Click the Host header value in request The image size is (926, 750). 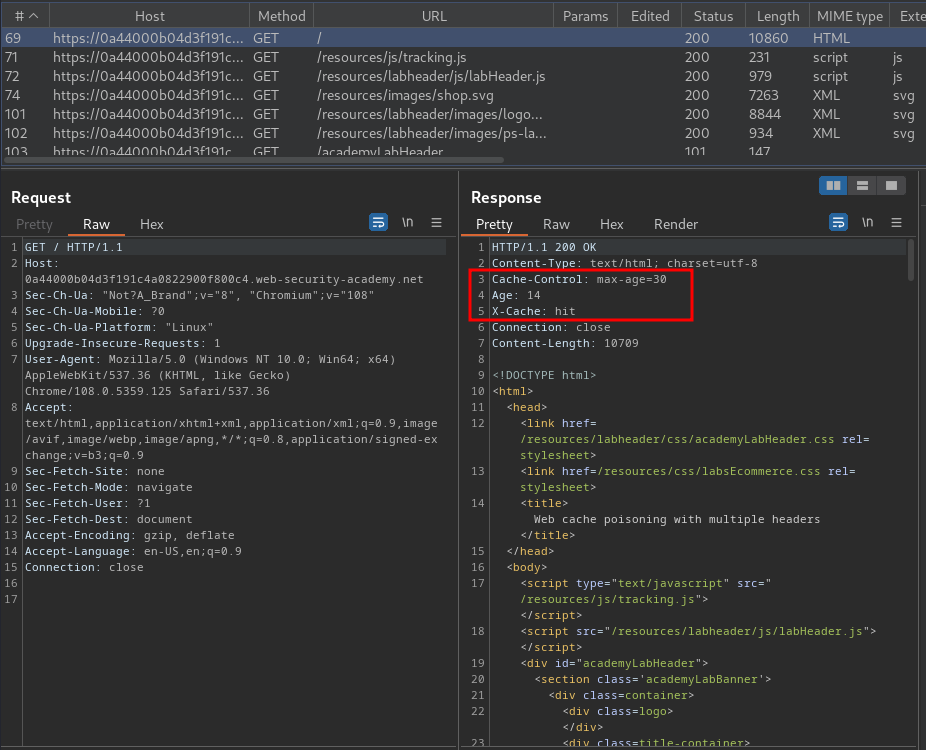point(224,279)
